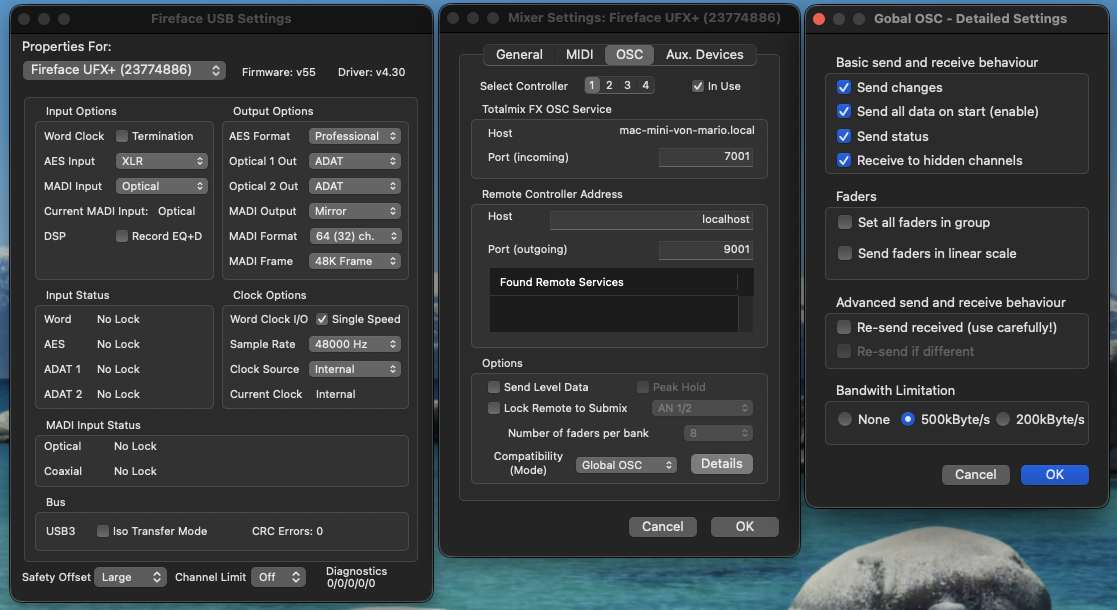
Task: Edit the Port (incoming) 7001 field
Action: tap(705, 157)
